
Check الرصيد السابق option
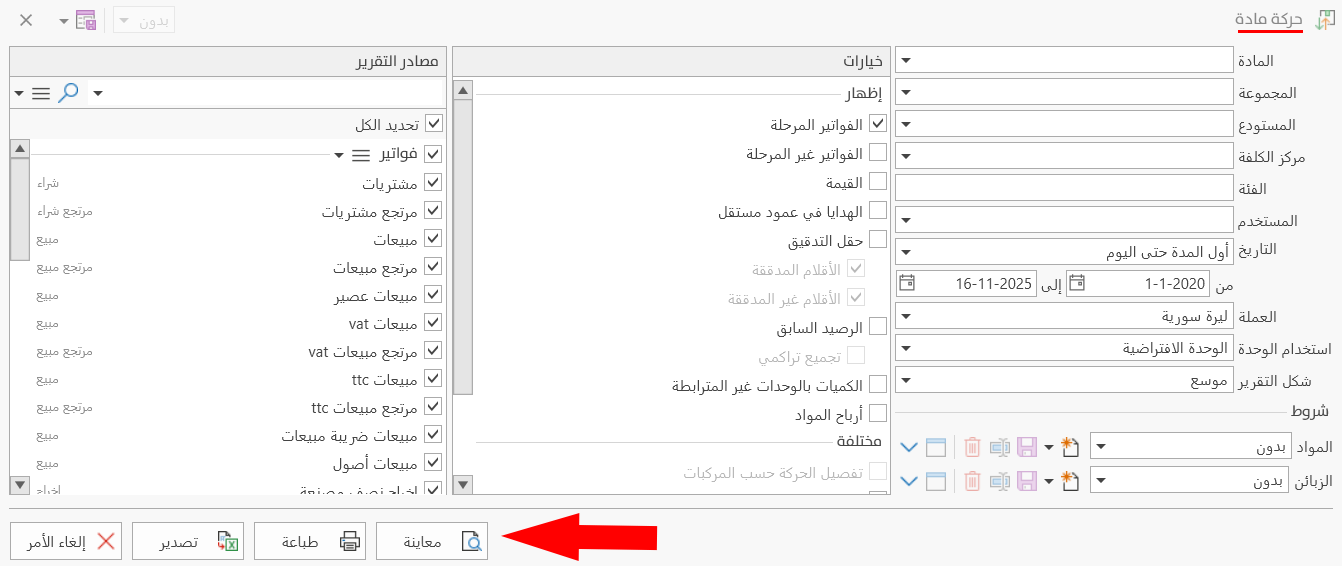point(878,326)
